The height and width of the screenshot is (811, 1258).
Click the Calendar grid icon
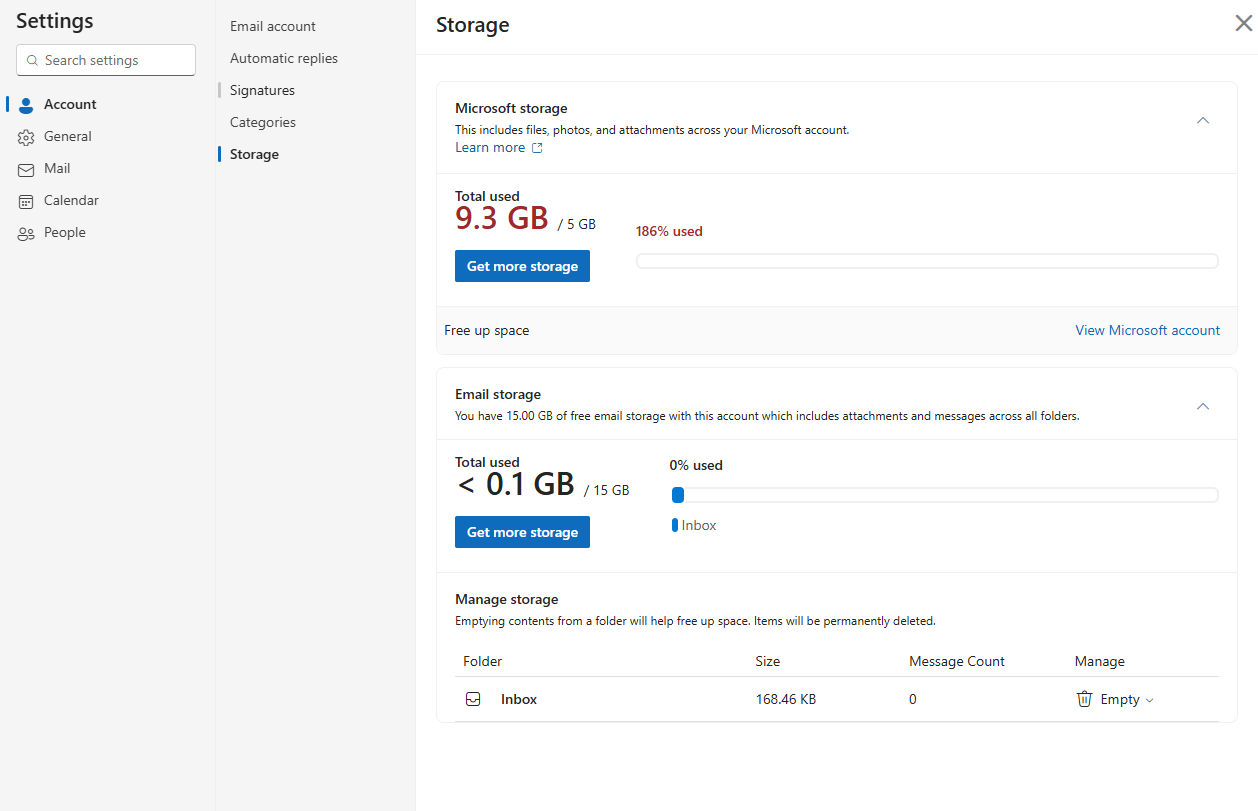click(26, 201)
